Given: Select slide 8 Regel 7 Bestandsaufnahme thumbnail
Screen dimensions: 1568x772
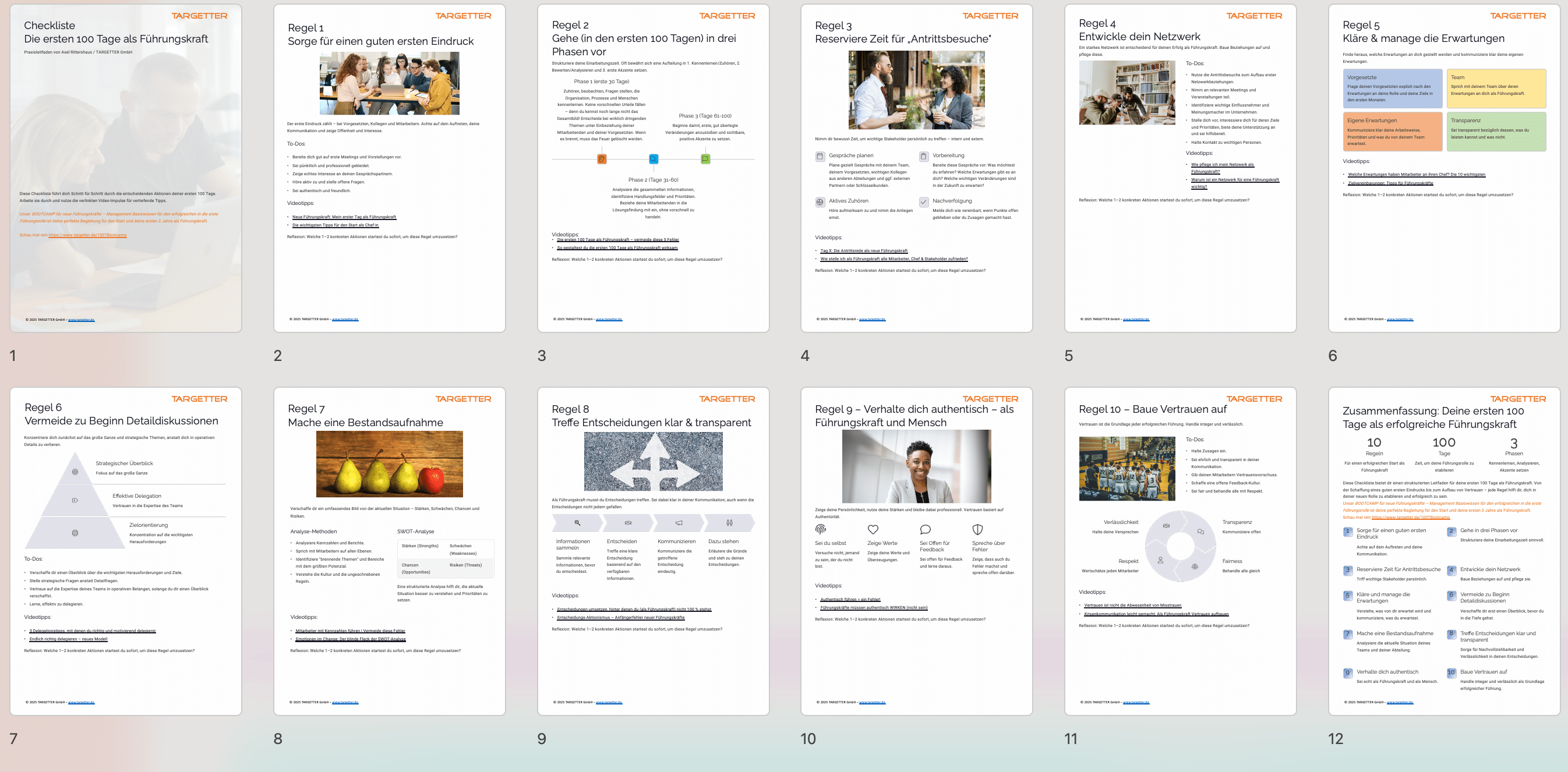Looking at the screenshot, I should point(390,551).
